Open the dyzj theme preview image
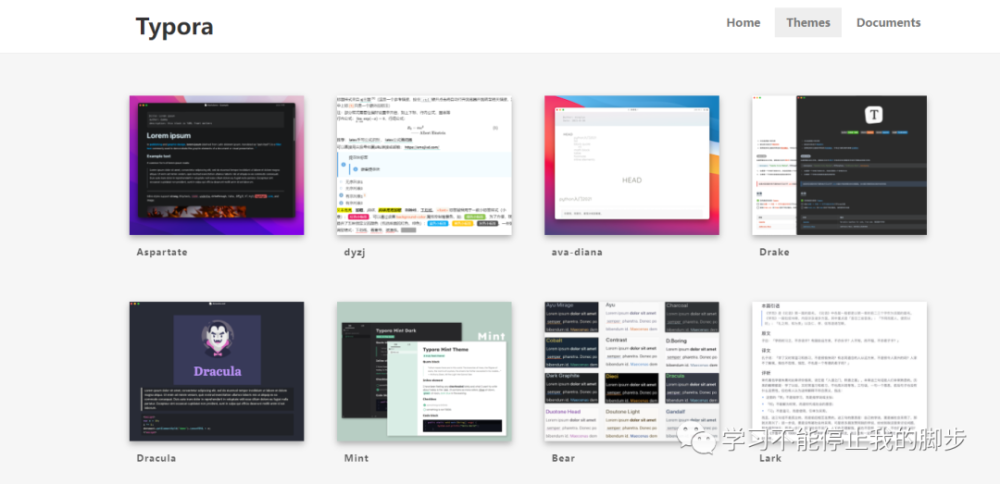 click(x=424, y=165)
